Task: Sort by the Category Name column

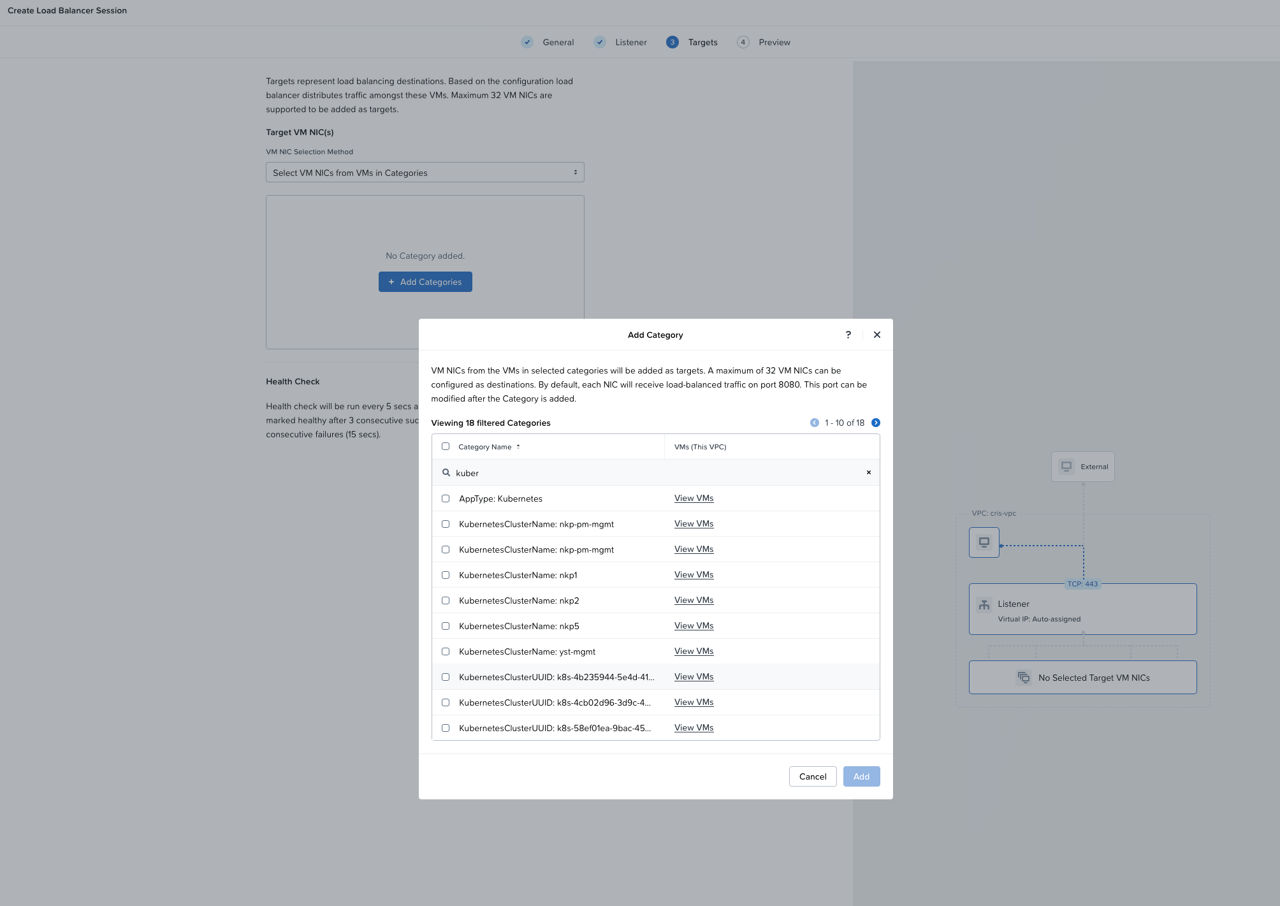Action: 489,447
